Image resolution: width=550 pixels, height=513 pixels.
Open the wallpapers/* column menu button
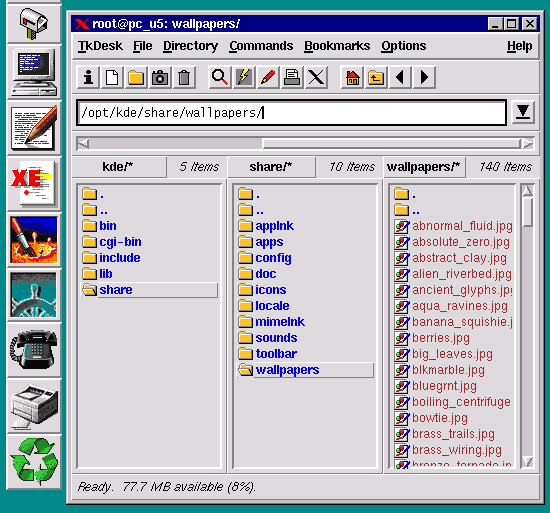(x=424, y=167)
